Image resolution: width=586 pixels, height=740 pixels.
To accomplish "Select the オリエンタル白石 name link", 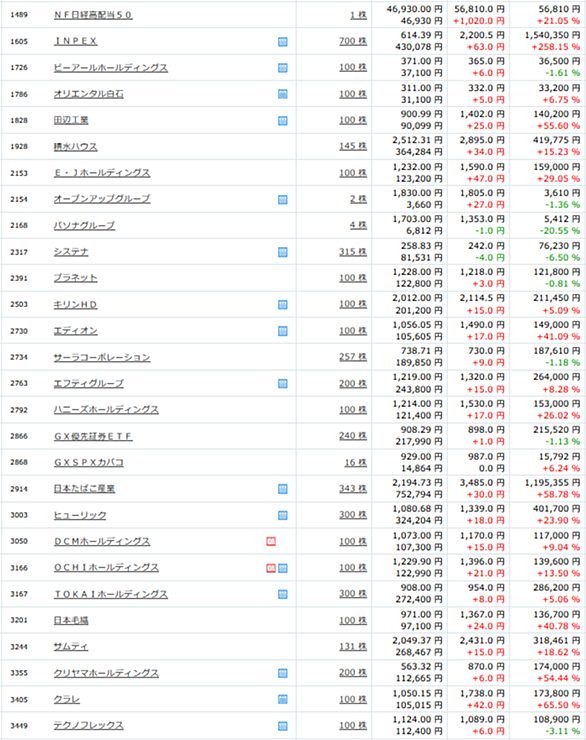I will point(88,94).
